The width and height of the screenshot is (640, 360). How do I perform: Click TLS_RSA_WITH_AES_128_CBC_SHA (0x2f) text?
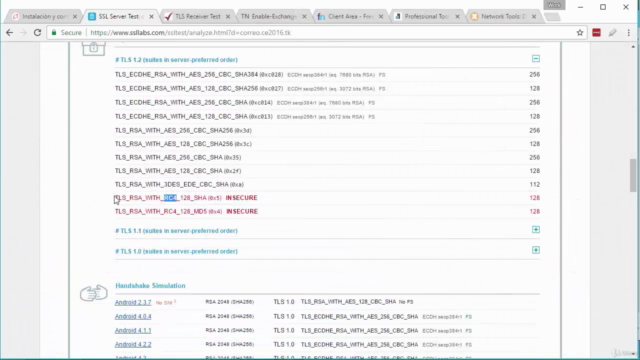[178, 171]
